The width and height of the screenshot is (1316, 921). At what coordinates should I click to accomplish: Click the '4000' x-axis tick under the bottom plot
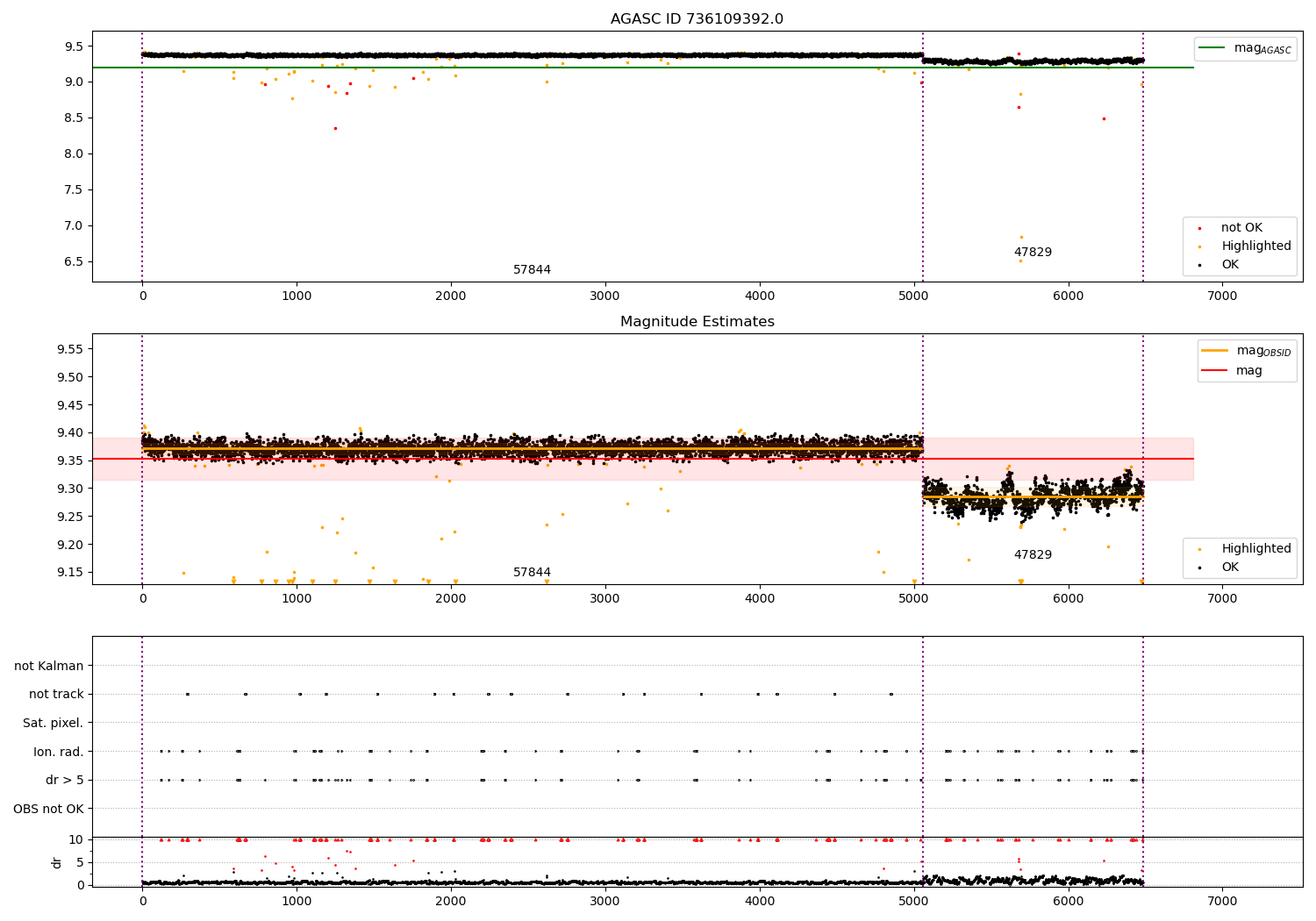[x=760, y=902]
